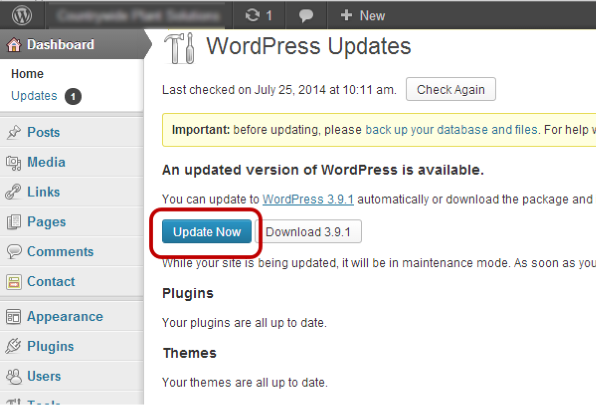Click the Pages document icon
Viewport: 596px width, 405px height.
pos(14,222)
